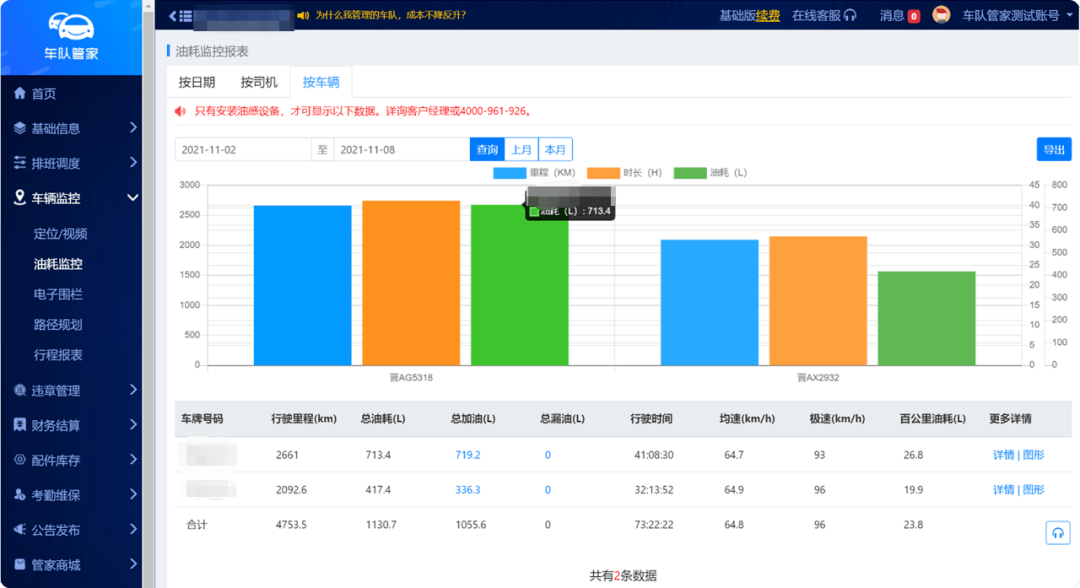
Task: Click the home icon beside 首页
Action: click(20, 93)
